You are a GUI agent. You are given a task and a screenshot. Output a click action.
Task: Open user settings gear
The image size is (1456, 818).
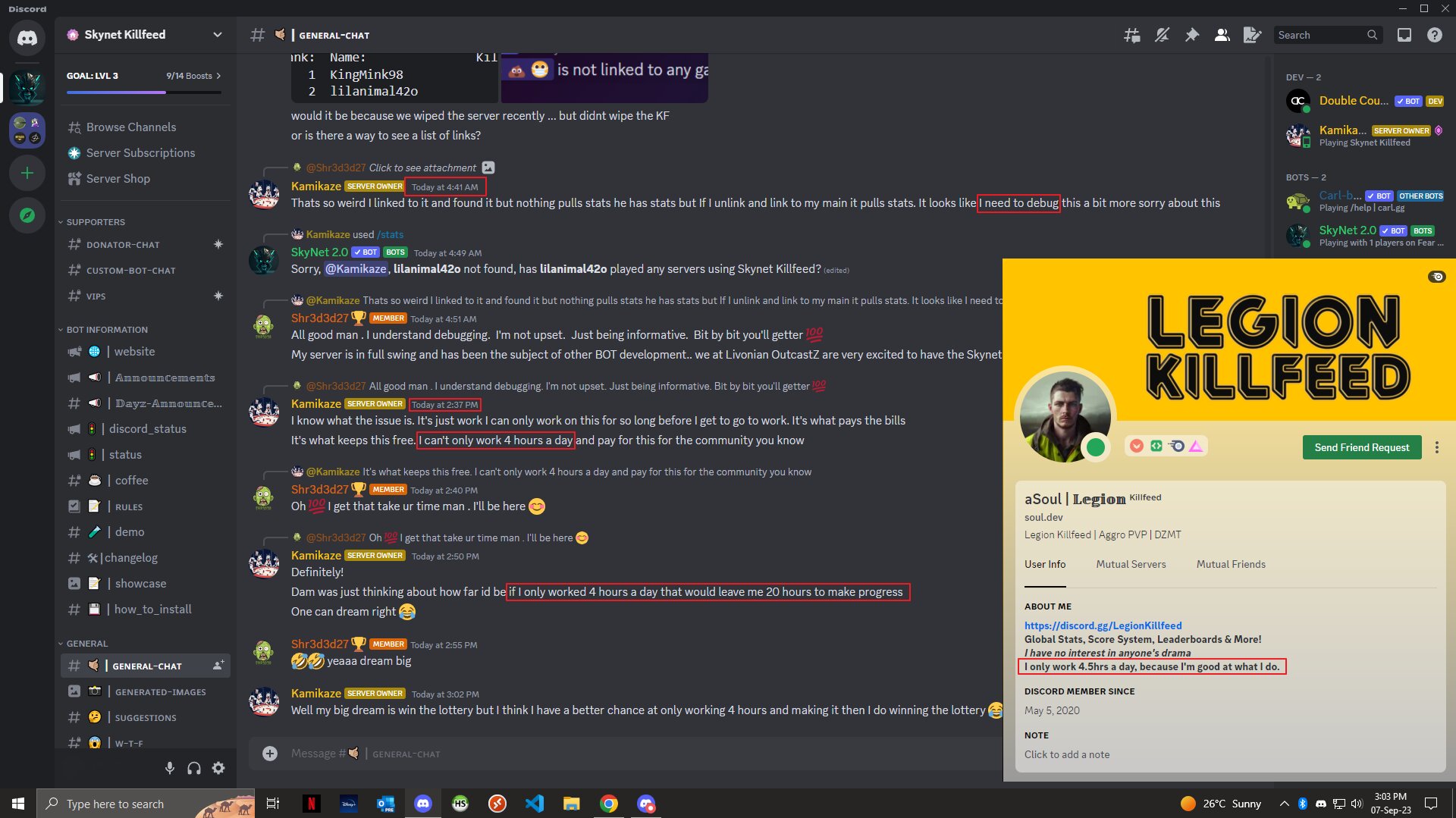coord(218,768)
